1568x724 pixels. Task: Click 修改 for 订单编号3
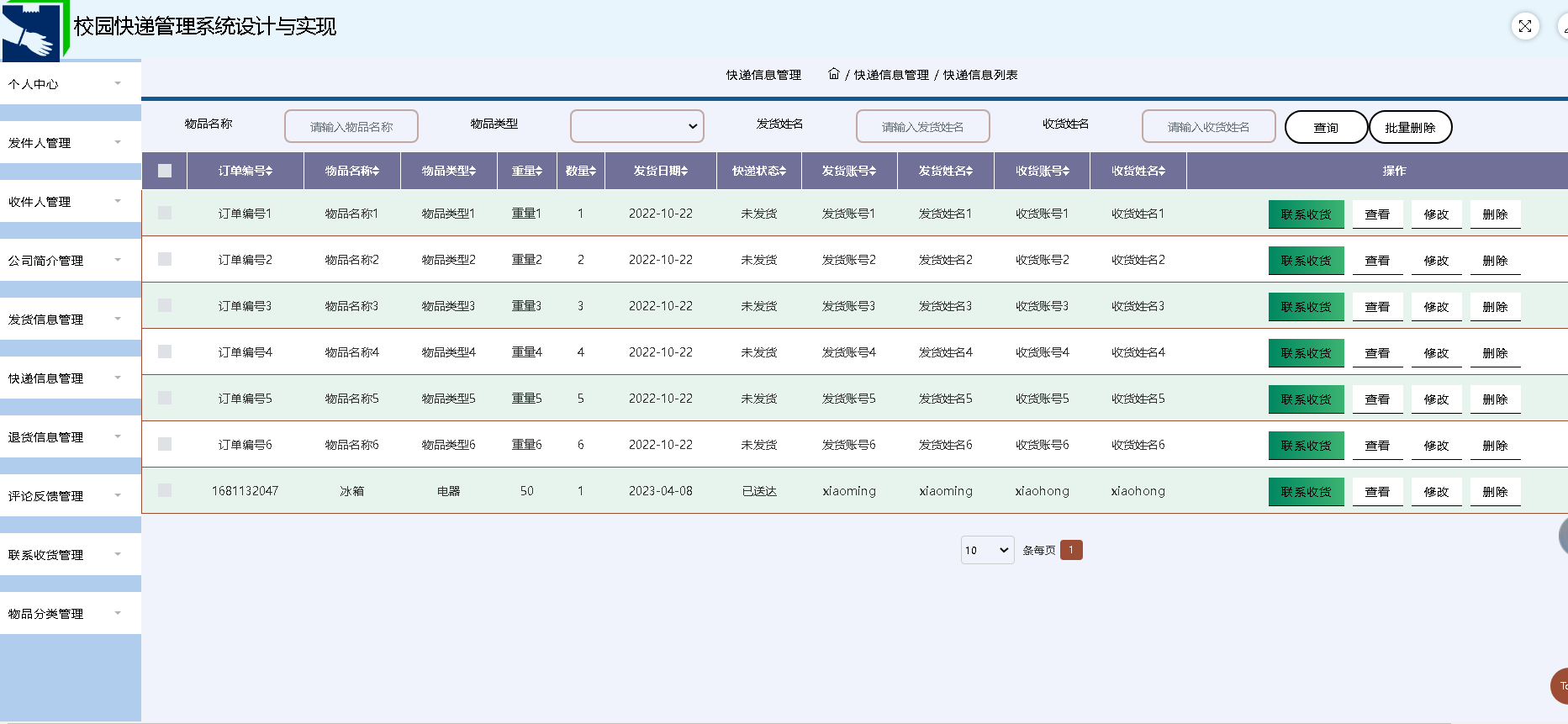pos(1436,307)
